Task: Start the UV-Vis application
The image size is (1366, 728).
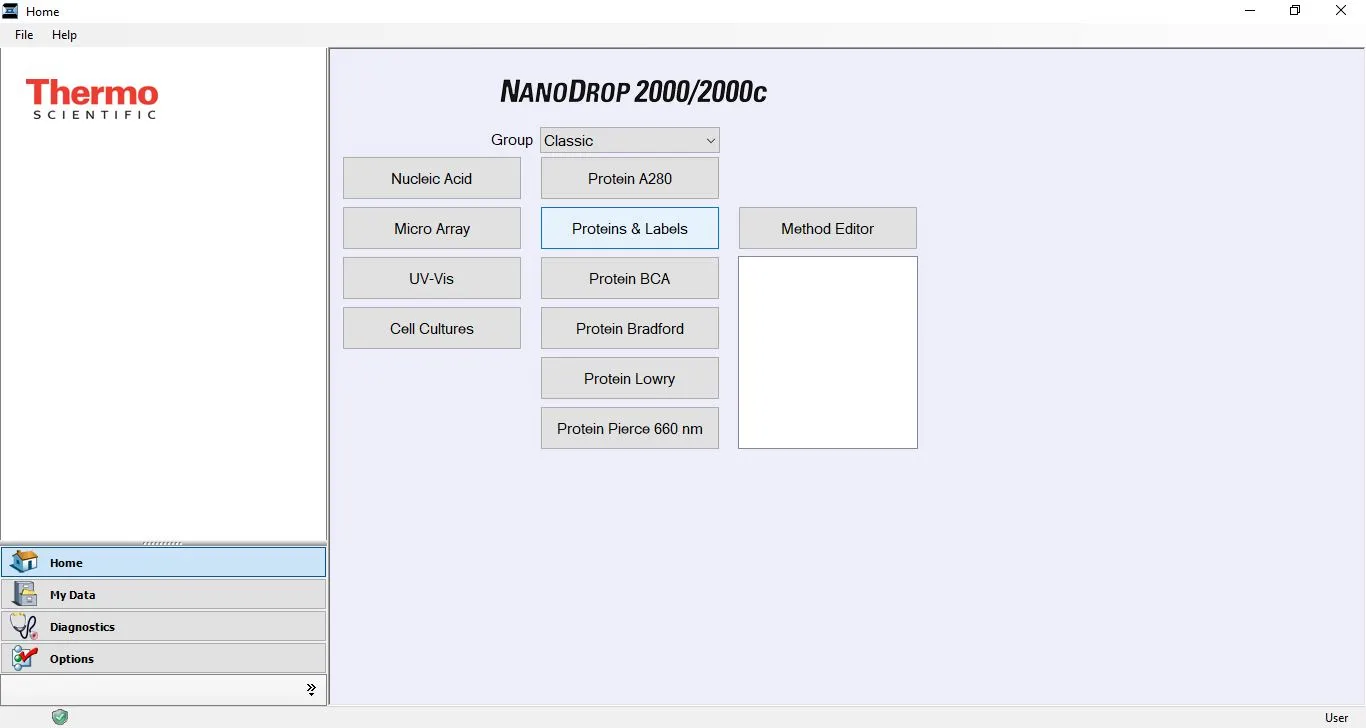Action: (432, 278)
